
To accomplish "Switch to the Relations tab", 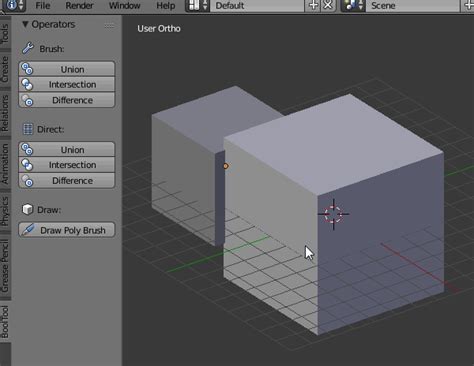I will coord(5,113).
